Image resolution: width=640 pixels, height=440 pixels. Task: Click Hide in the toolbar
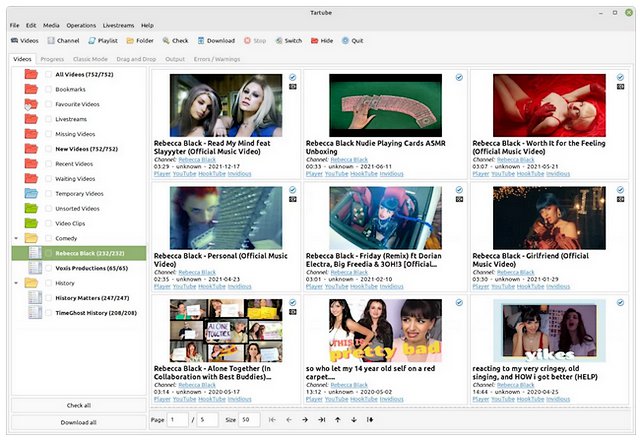pyautogui.click(x=322, y=41)
